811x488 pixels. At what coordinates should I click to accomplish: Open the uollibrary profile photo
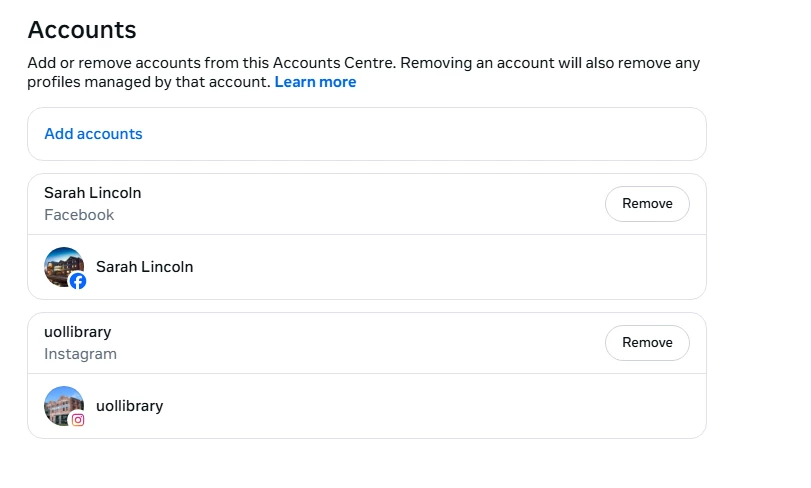point(62,404)
